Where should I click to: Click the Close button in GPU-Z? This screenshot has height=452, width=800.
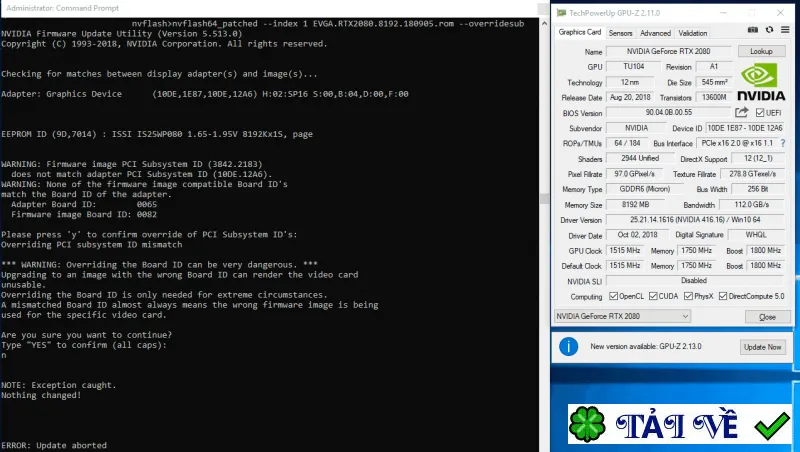click(x=767, y=317)
